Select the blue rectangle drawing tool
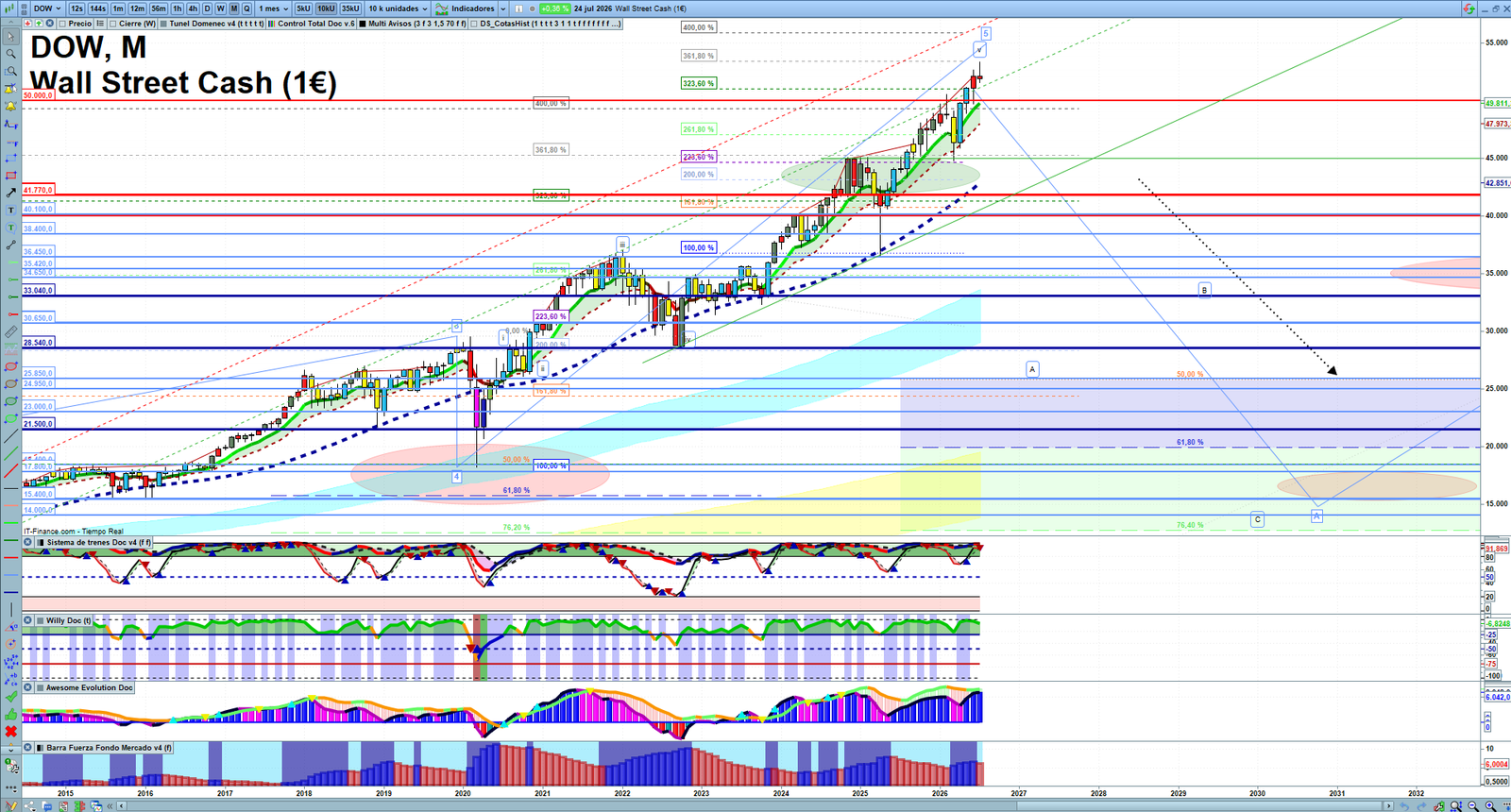Viewport: 1511px width, 812px height. [x=10, y=159]
